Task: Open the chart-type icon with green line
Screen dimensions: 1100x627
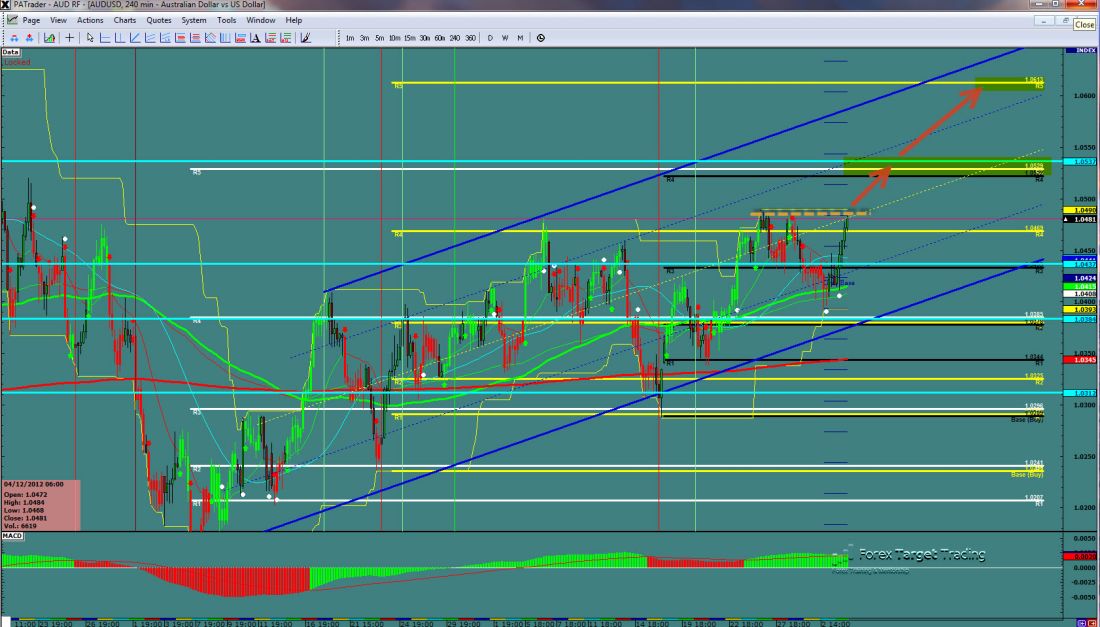Action: coord(49,38)
